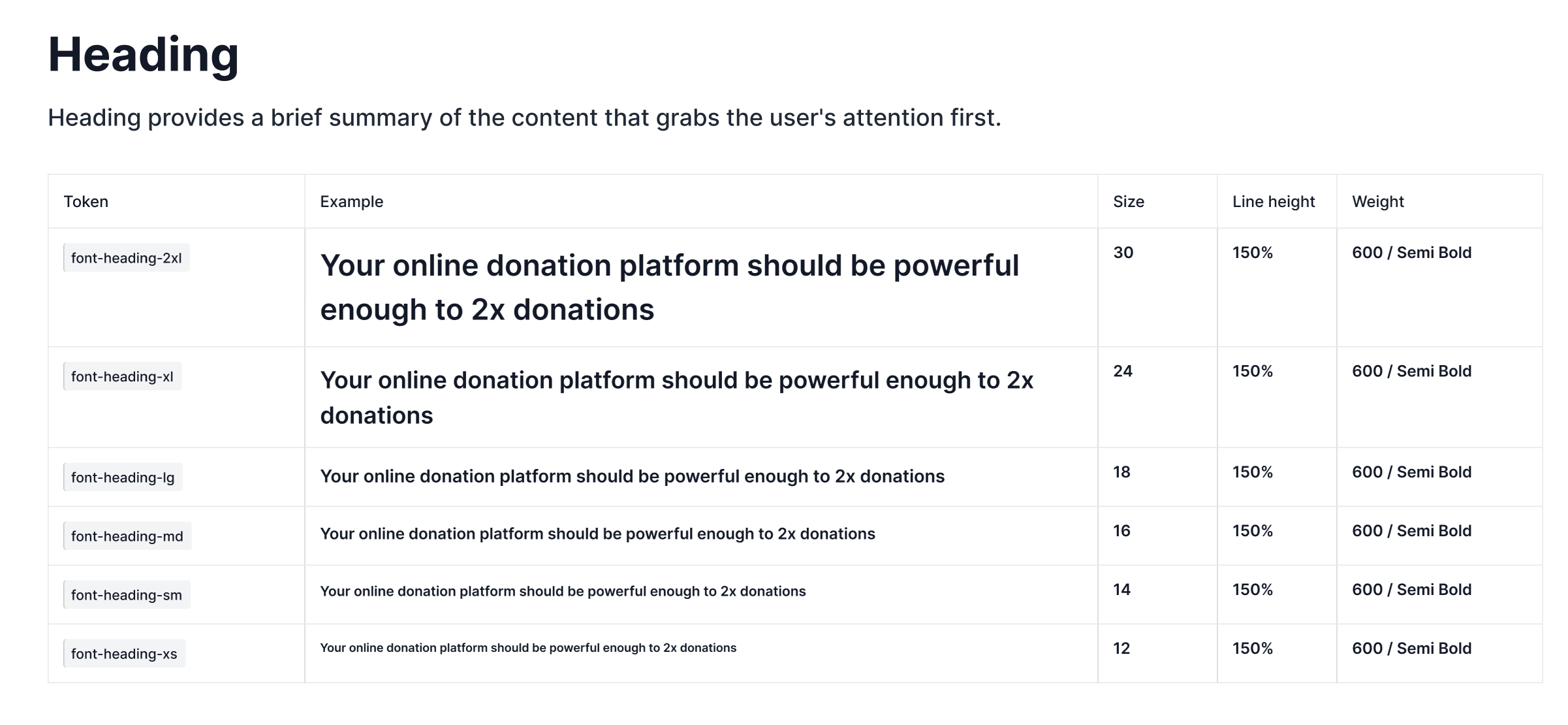Click the example text in font-heading-xs row
This screenshot has width=1568, height=725.
pos(527,648)
